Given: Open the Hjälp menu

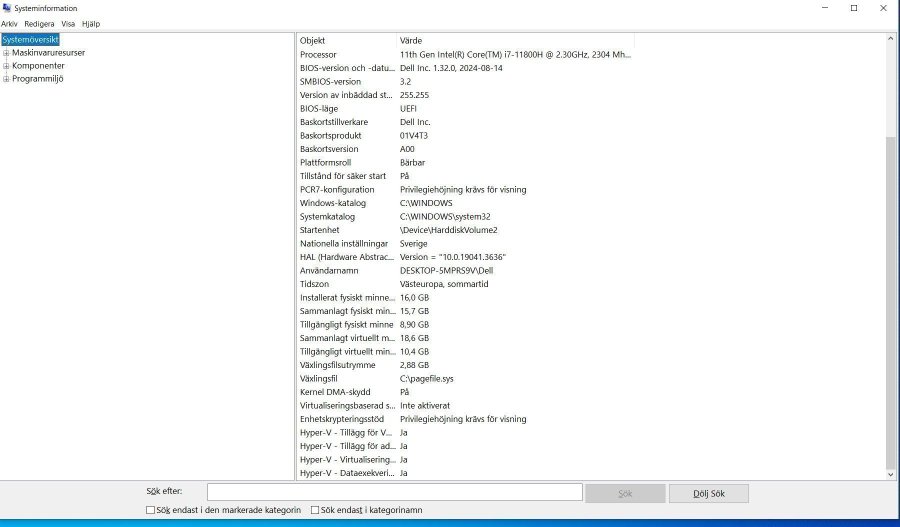Looking at the screenshot, I should 91,23.
